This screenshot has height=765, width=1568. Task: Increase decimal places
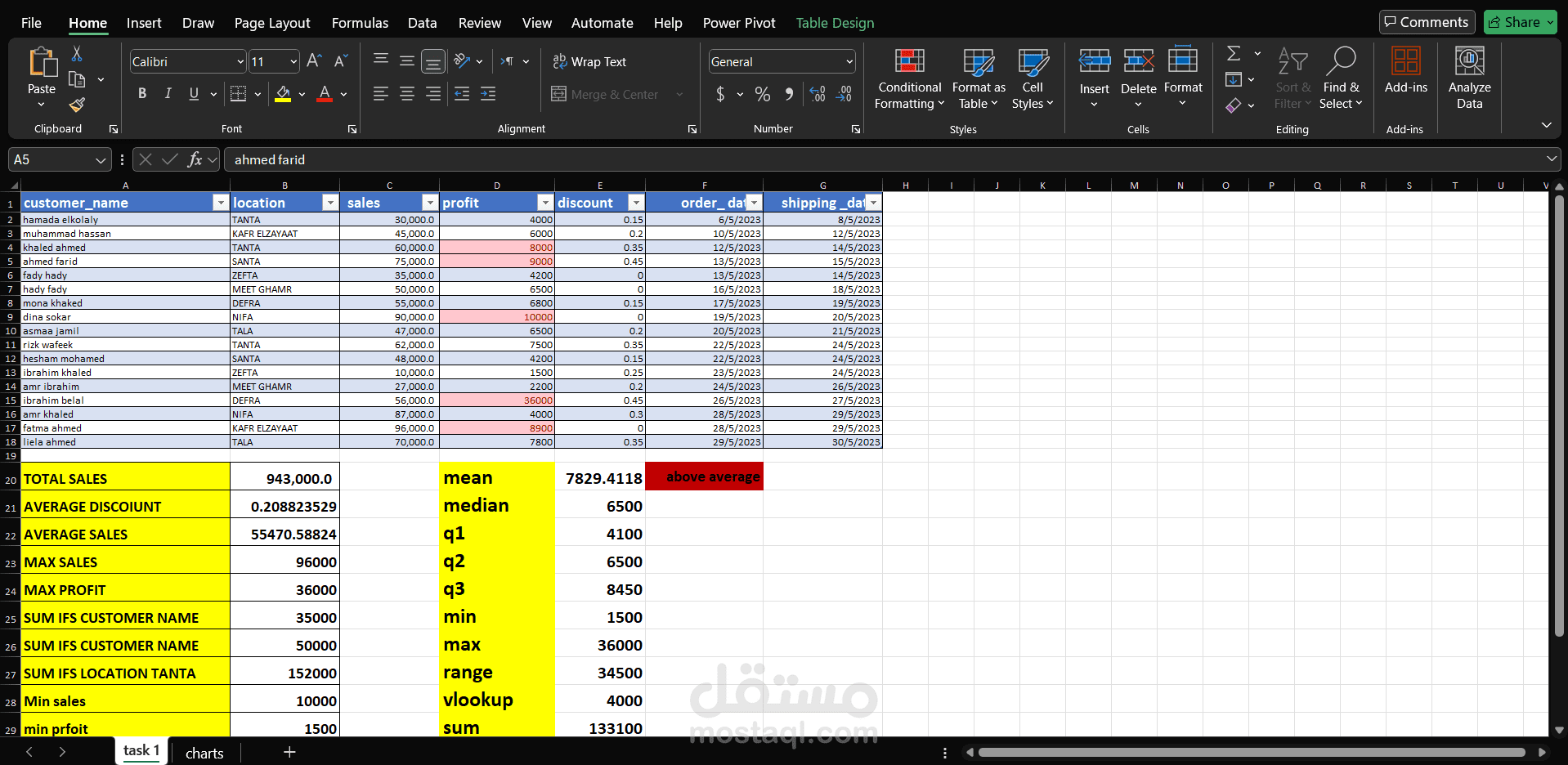tap(818, 95)
